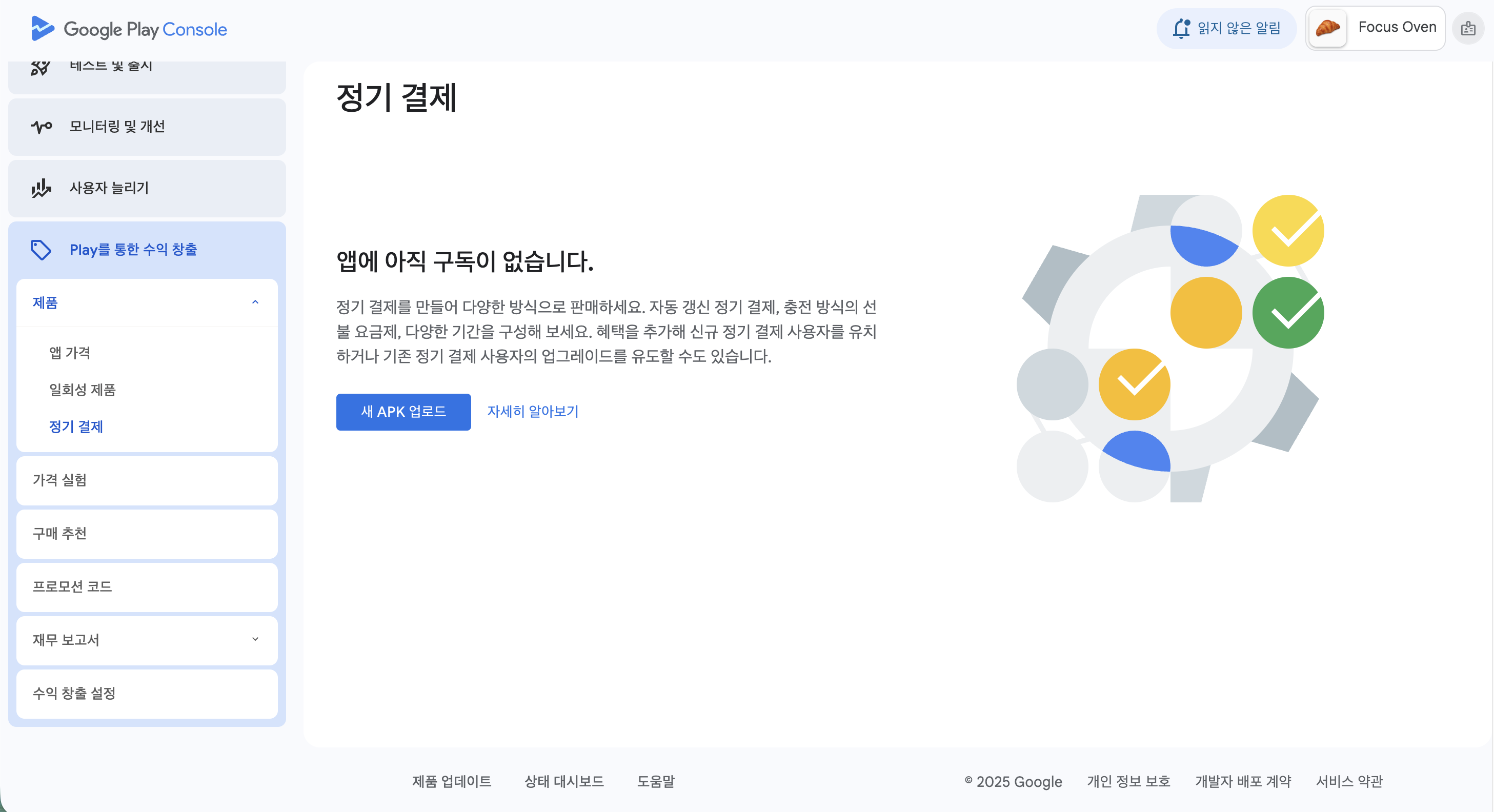
Task: Open 서비스 약관 footer link
Action: (x=1348, y=781)
